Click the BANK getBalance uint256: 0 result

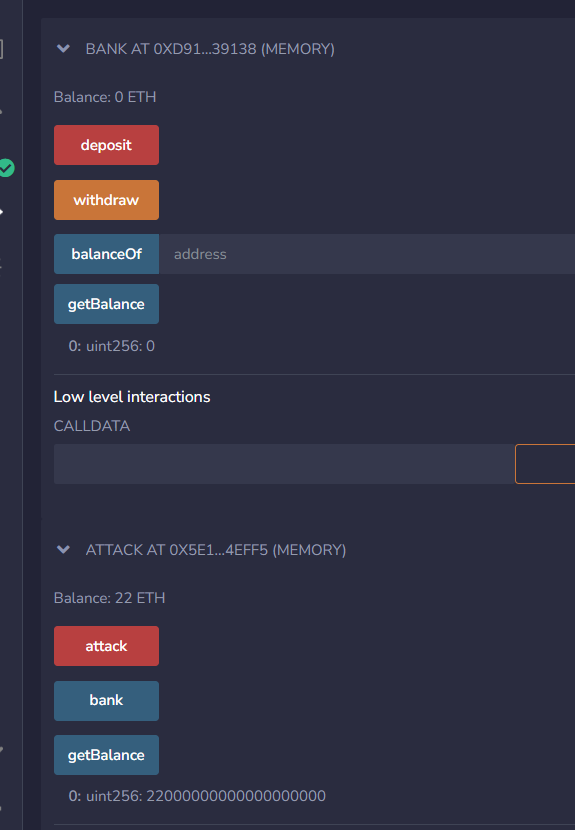112,346
